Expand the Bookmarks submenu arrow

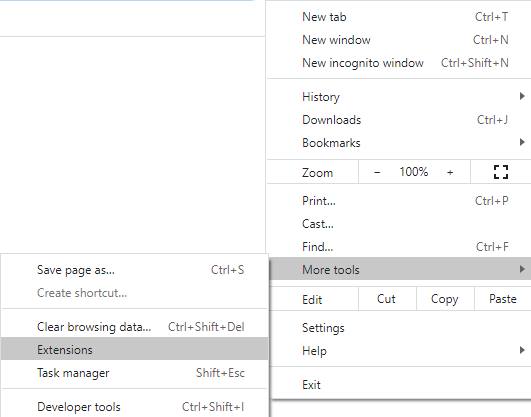[x=522, y=142]
